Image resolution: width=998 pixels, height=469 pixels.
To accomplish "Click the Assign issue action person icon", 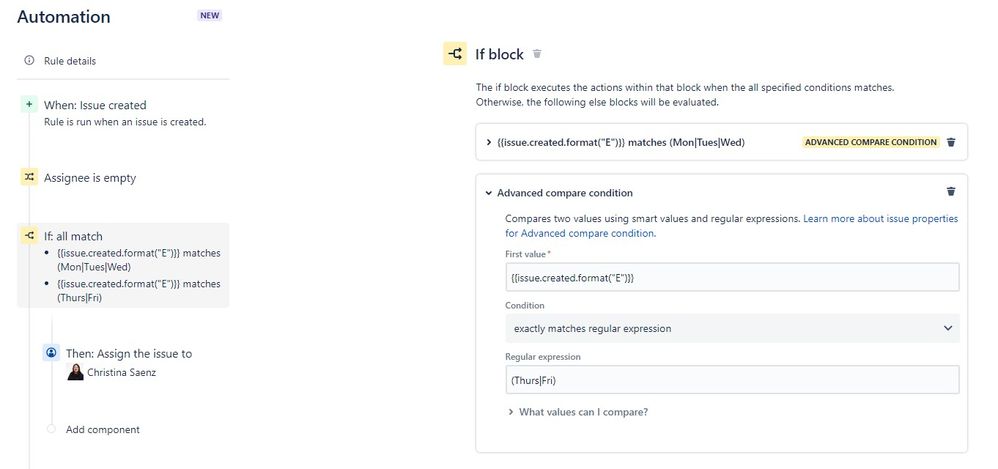I will click(51, 353).
